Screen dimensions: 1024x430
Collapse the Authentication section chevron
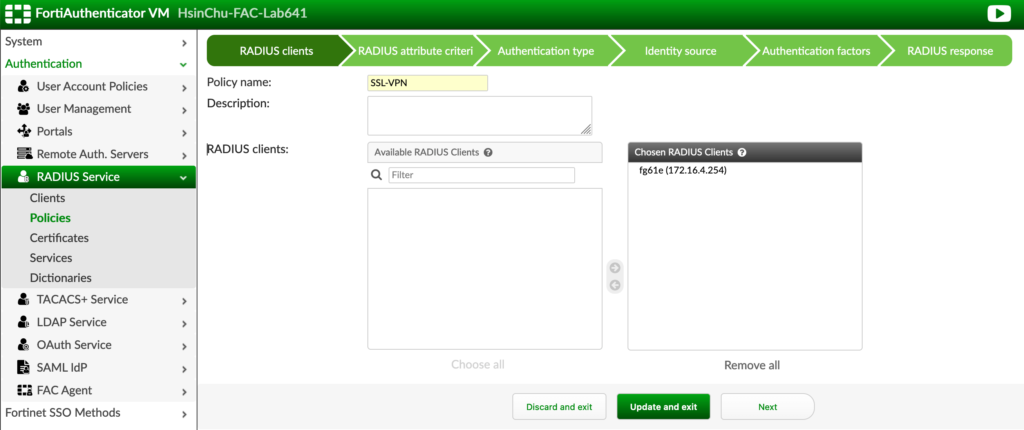(x=184, y=65)
